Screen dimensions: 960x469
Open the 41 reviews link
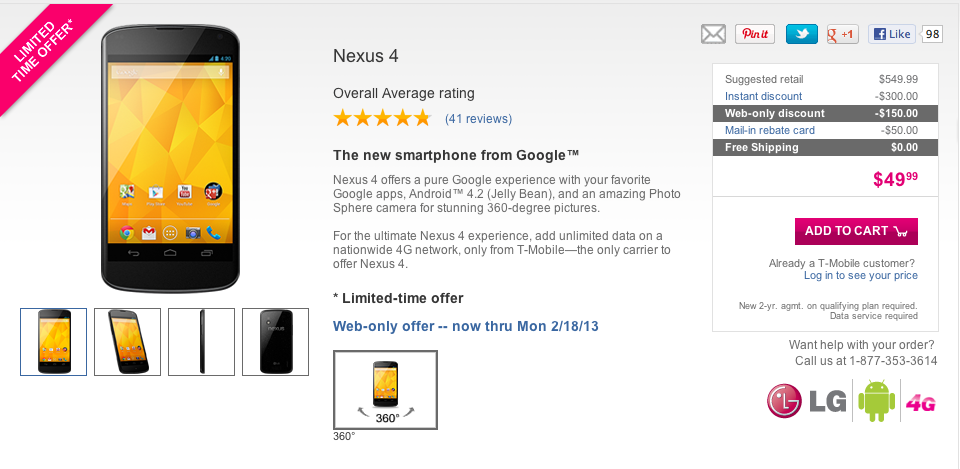point(478,119)
